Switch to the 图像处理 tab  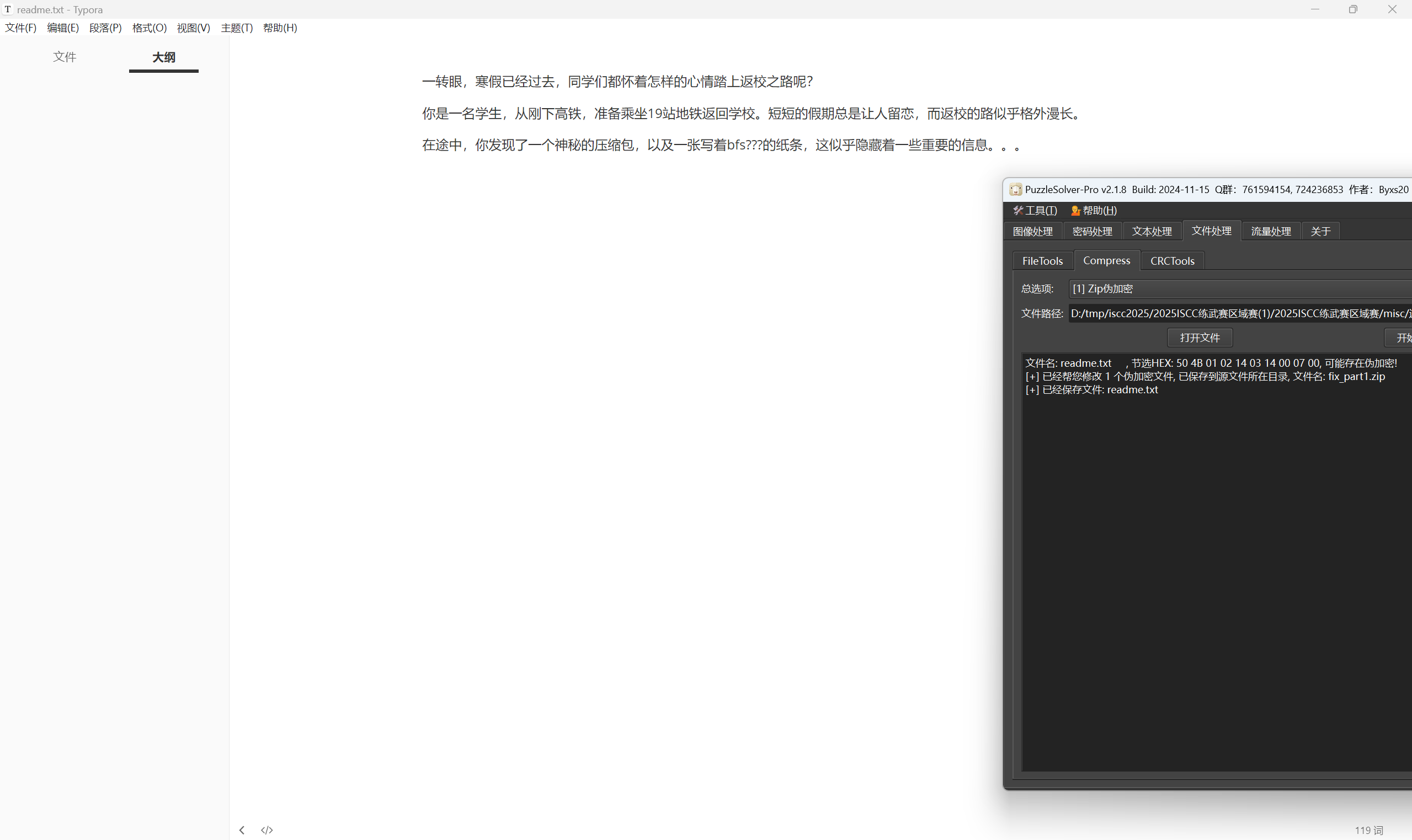(x=1033, y=231)
